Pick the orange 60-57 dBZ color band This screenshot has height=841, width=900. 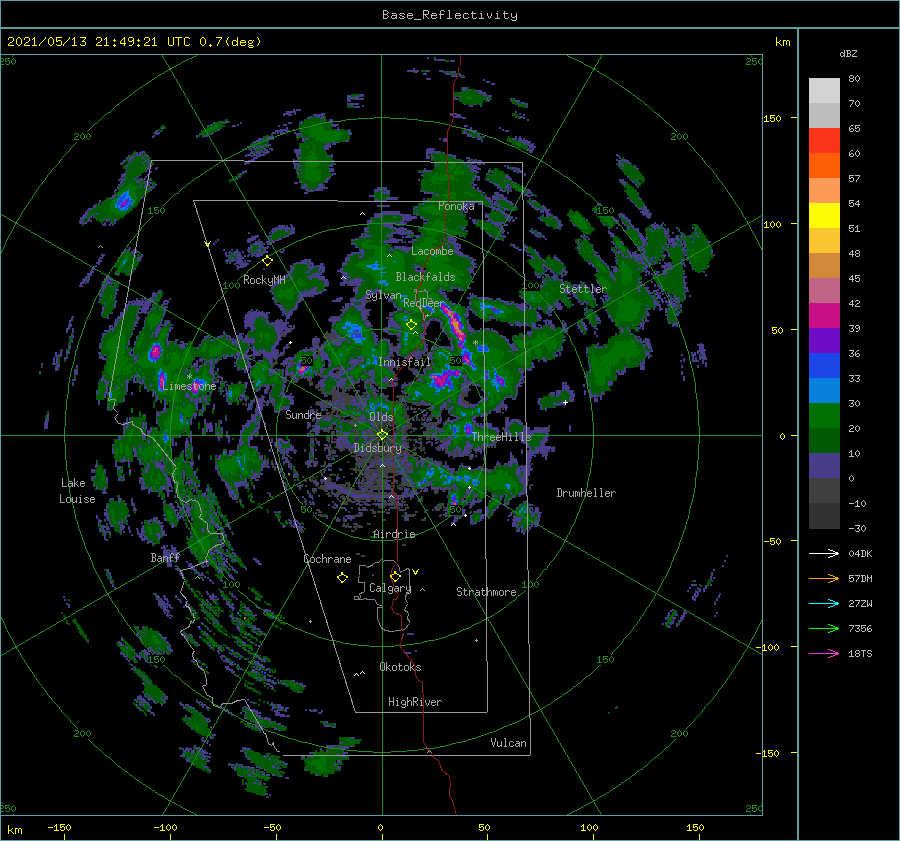click(x=824, y=166)
